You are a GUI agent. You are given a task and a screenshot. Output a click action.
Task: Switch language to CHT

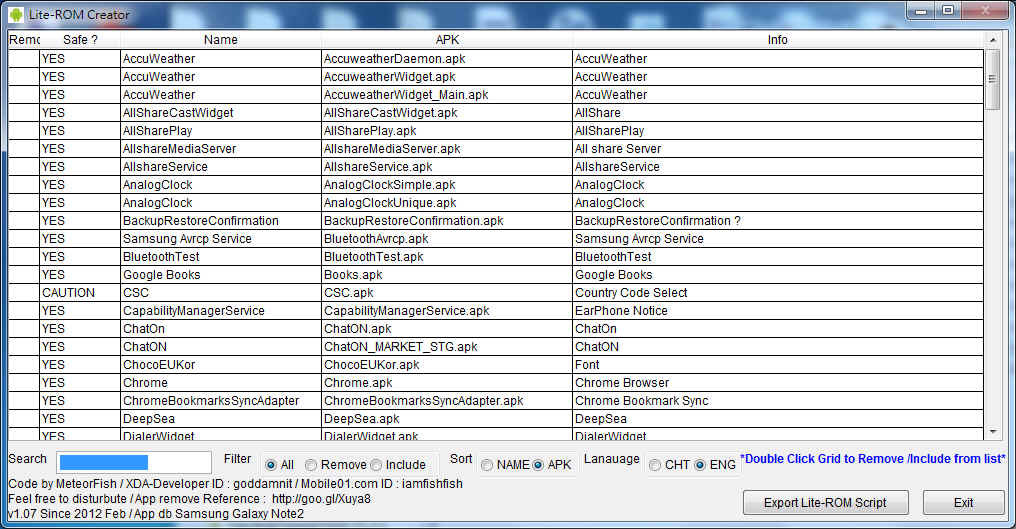coord(655,465)
